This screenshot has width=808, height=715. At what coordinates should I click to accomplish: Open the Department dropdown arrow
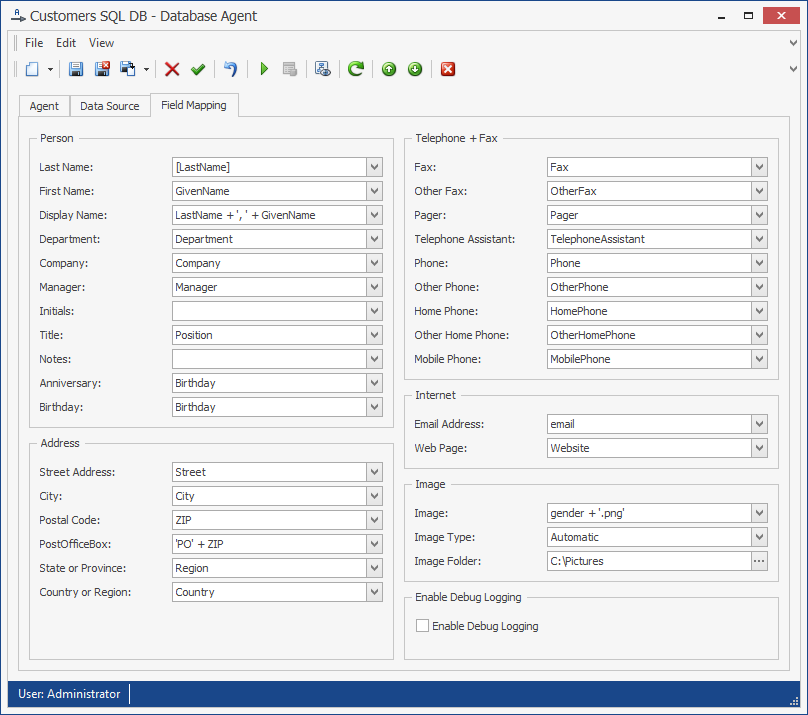click(x=375, y=239)
